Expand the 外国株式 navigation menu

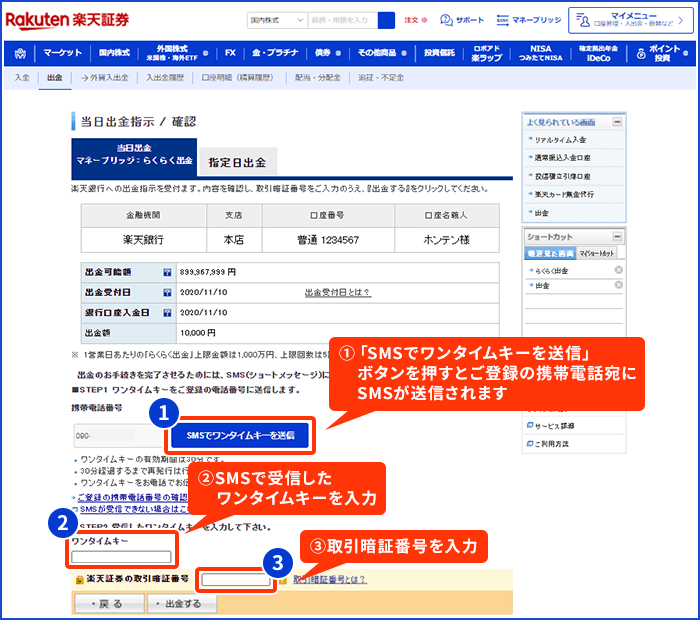[x=177, y=53]
